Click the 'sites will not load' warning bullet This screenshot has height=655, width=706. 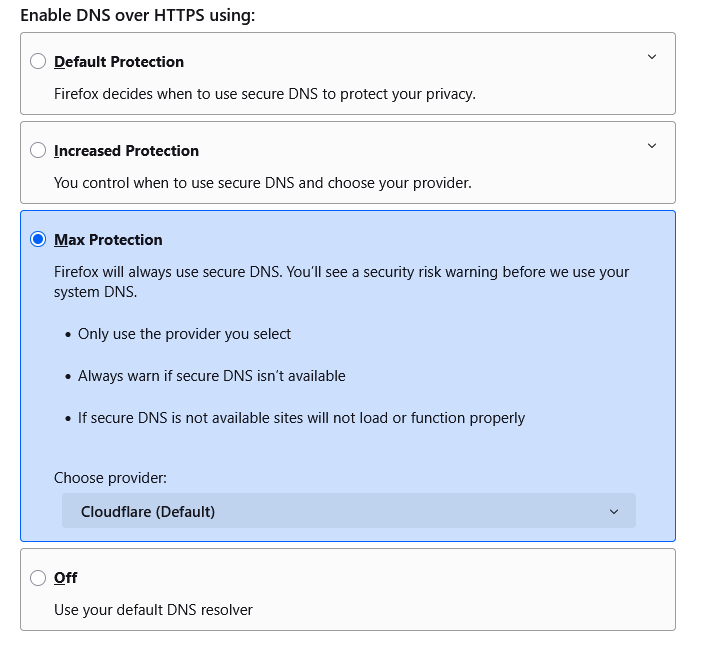click(x=301, y=418)
